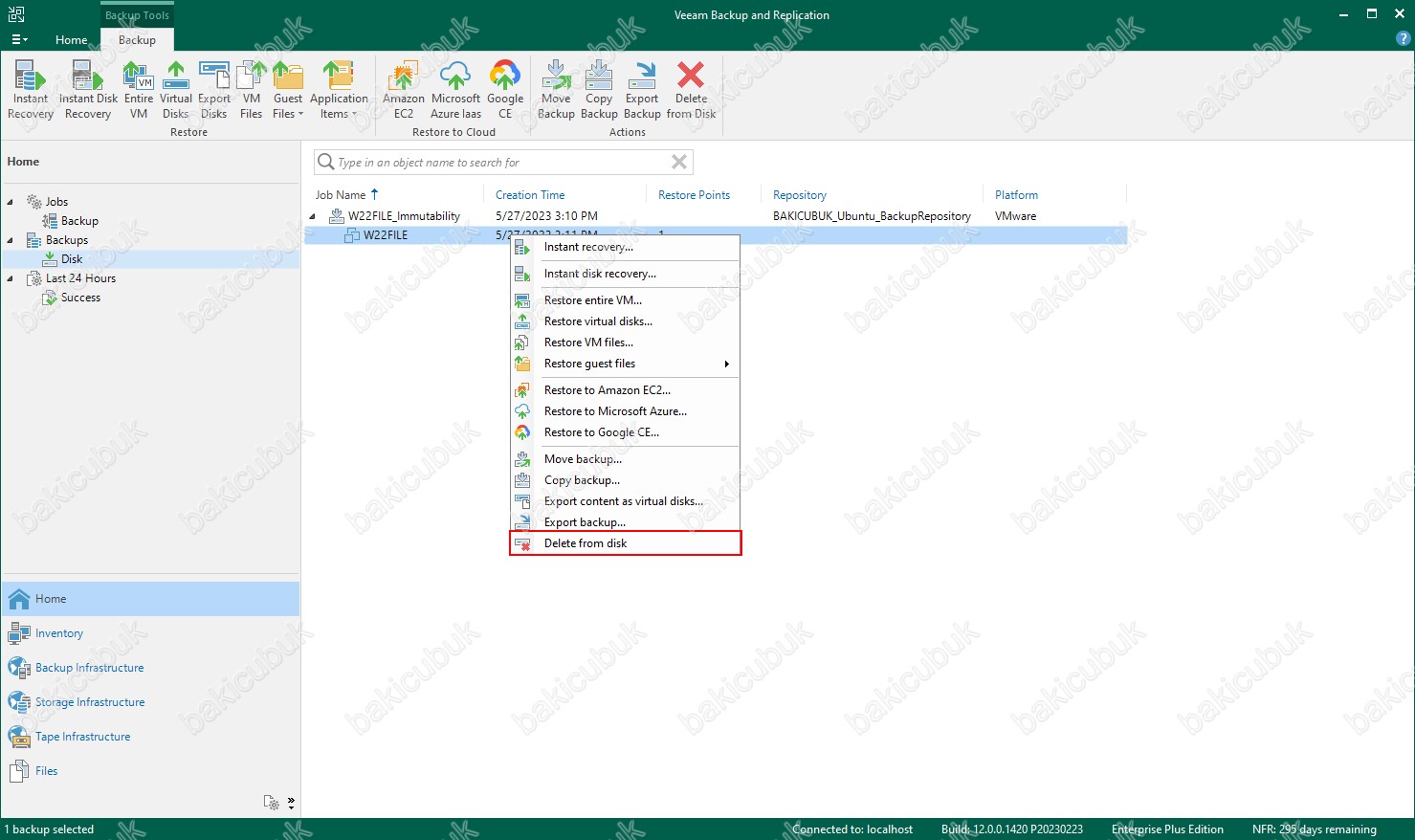Screen dimensions: 1415x840
Task: Select the Backup ribbon tab
Action: point(137,40)
